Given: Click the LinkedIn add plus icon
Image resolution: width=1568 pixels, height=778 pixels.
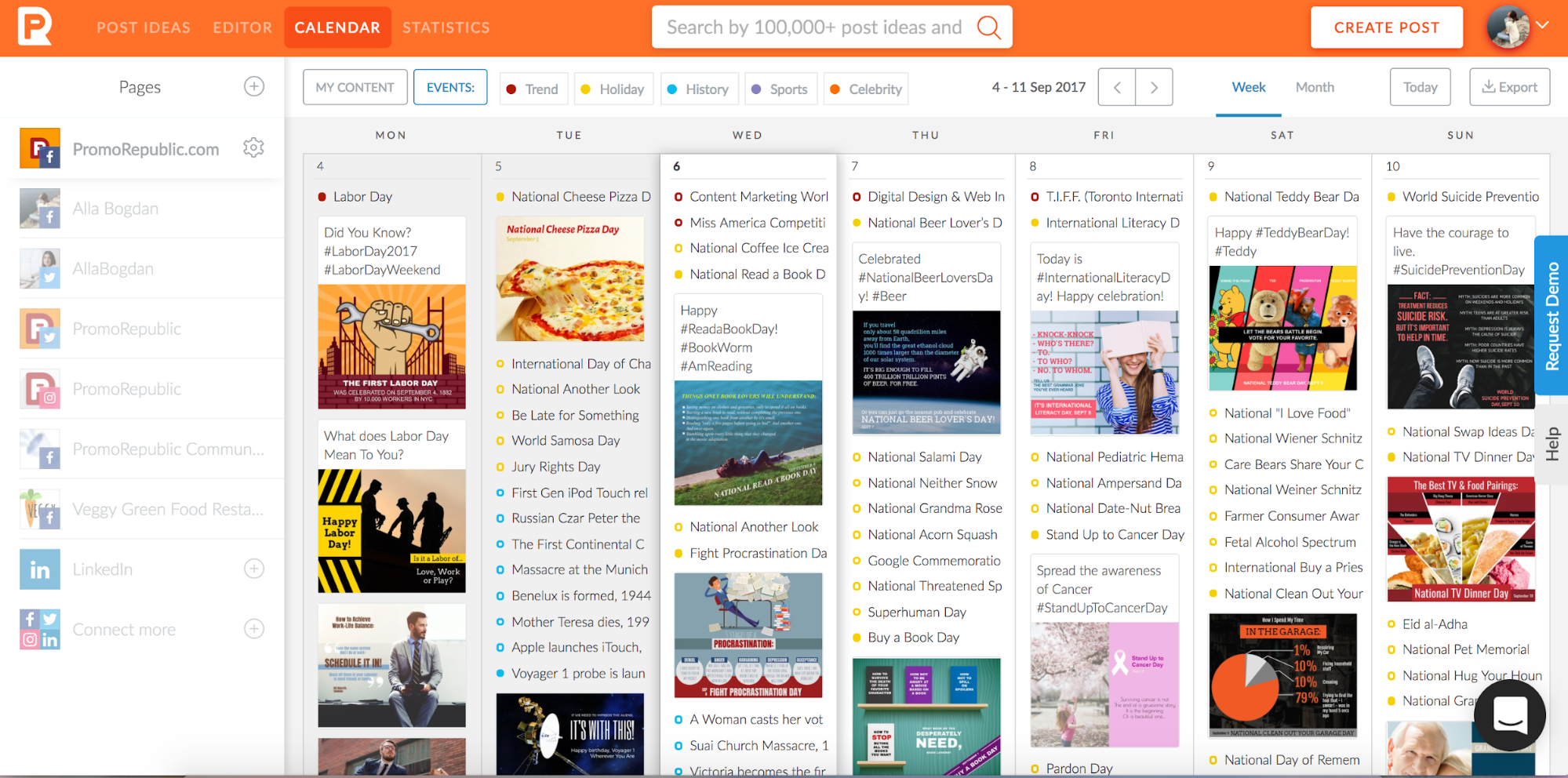Looking at the screenshot, I should point(254,569).
